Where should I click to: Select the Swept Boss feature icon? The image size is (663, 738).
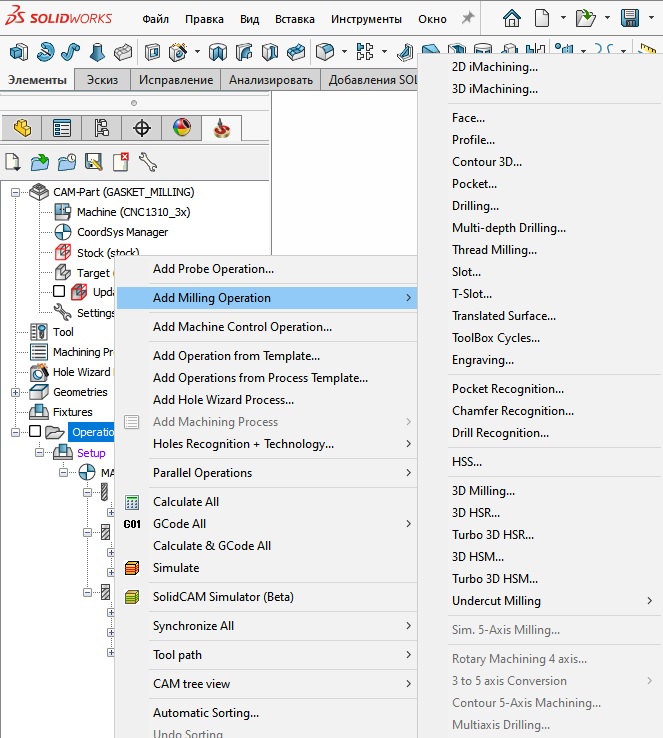[71, 52]
